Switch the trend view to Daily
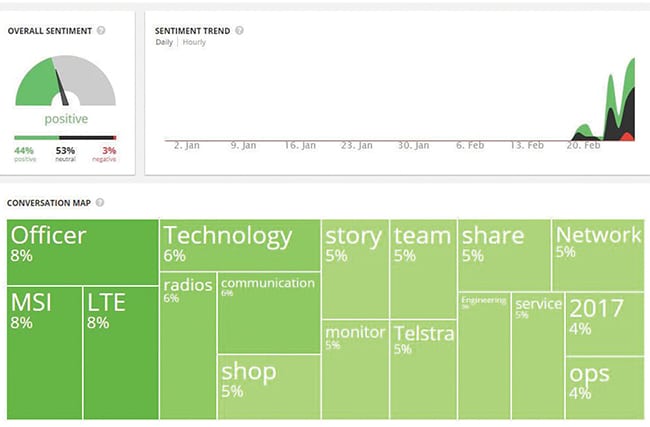Image resolution: width=650 pixels, height=427 pixels. click(x=164, y=43)
